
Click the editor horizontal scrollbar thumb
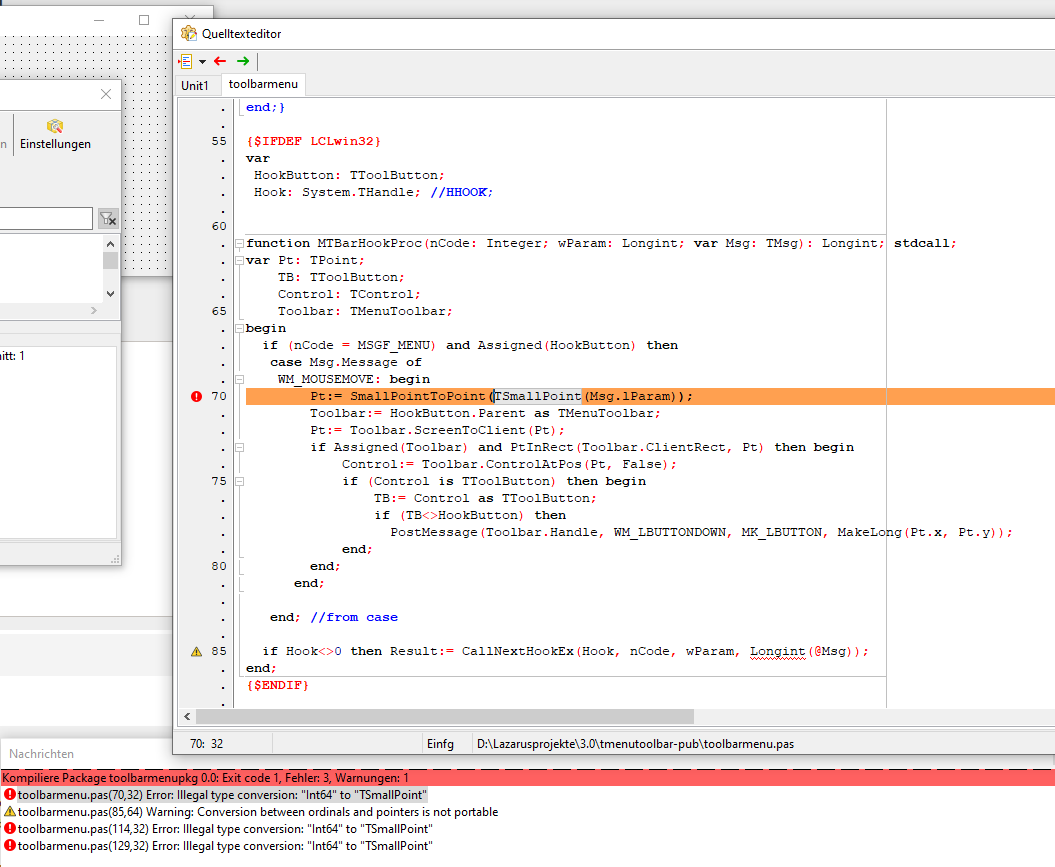[445, 716]
